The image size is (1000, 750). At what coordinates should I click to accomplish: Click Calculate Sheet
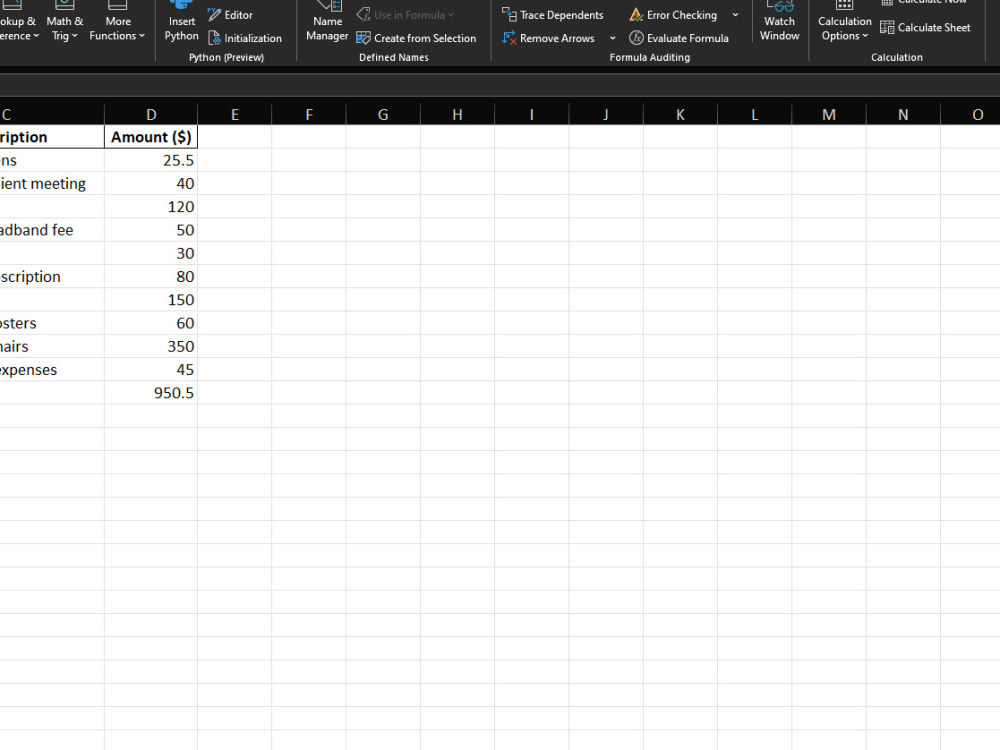tap(925, 27)
